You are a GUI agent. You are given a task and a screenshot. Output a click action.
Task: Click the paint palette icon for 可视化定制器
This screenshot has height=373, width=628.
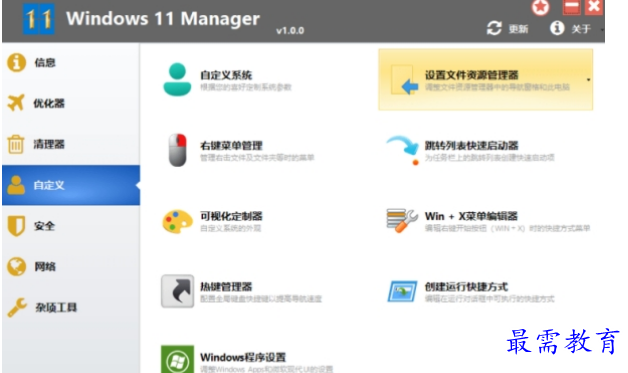coord(177,221)
